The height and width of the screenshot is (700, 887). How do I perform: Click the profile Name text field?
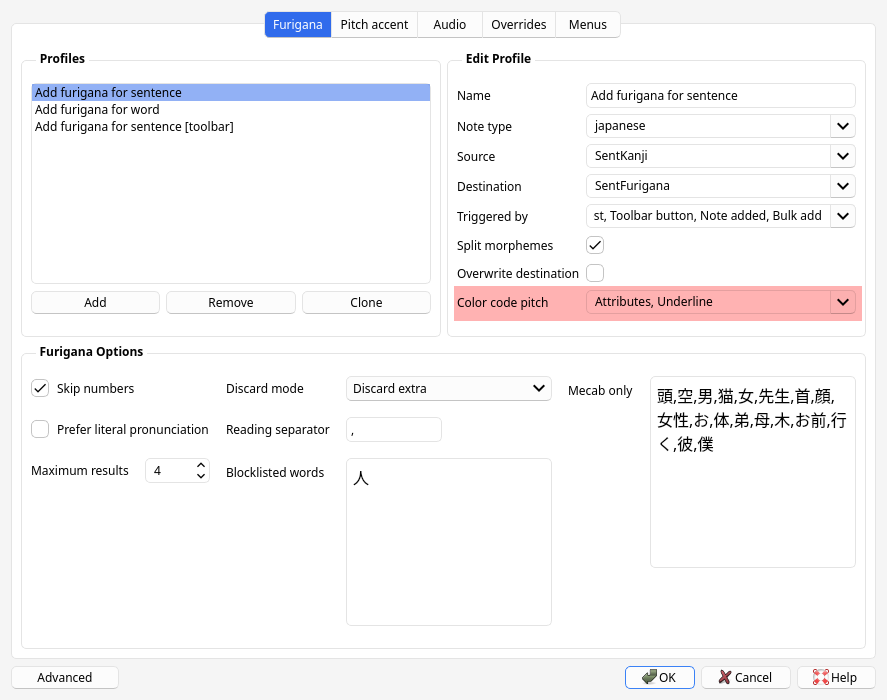720,96
